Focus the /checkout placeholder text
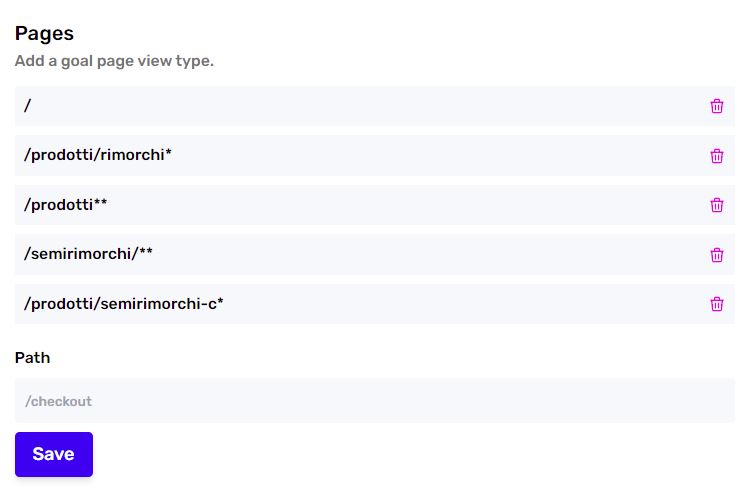 pos(58,401)
